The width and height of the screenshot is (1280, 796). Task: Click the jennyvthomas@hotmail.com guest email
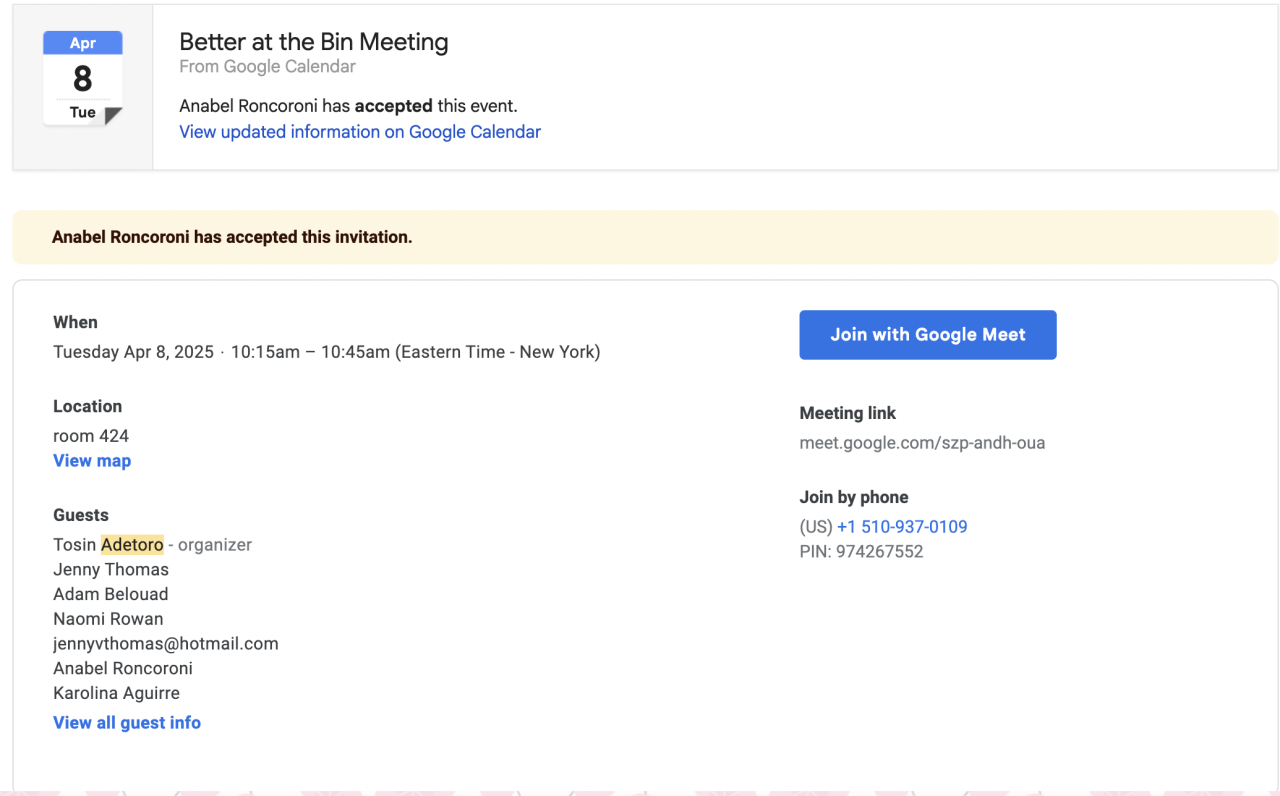click(x=166, y=644)
